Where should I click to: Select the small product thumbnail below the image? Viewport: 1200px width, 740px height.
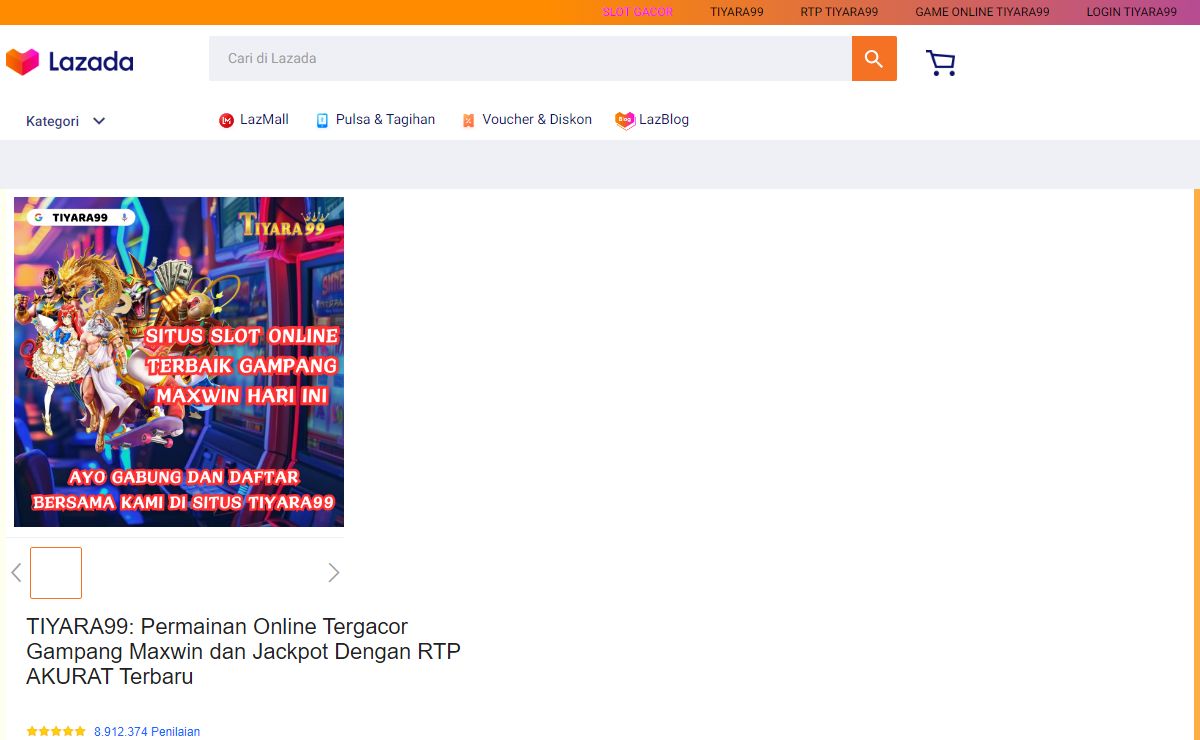56,573
